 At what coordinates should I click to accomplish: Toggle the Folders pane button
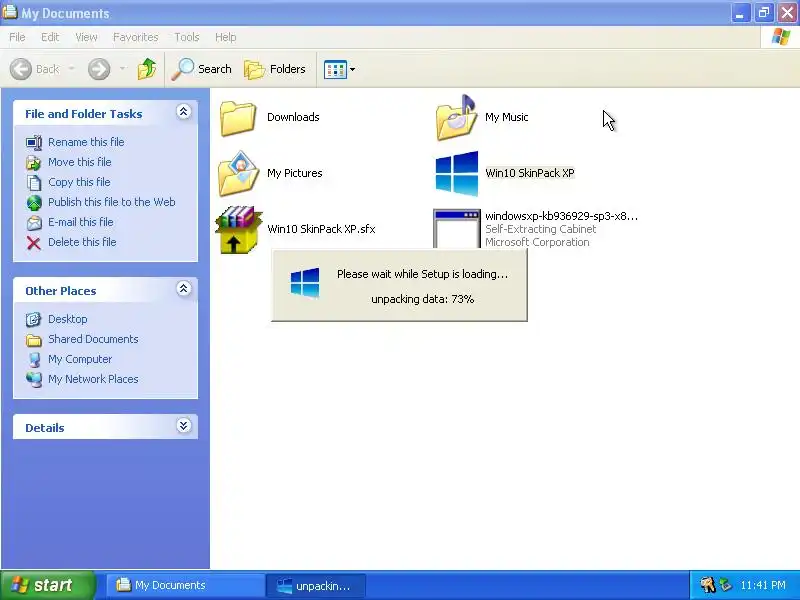[x=275, y=69]
